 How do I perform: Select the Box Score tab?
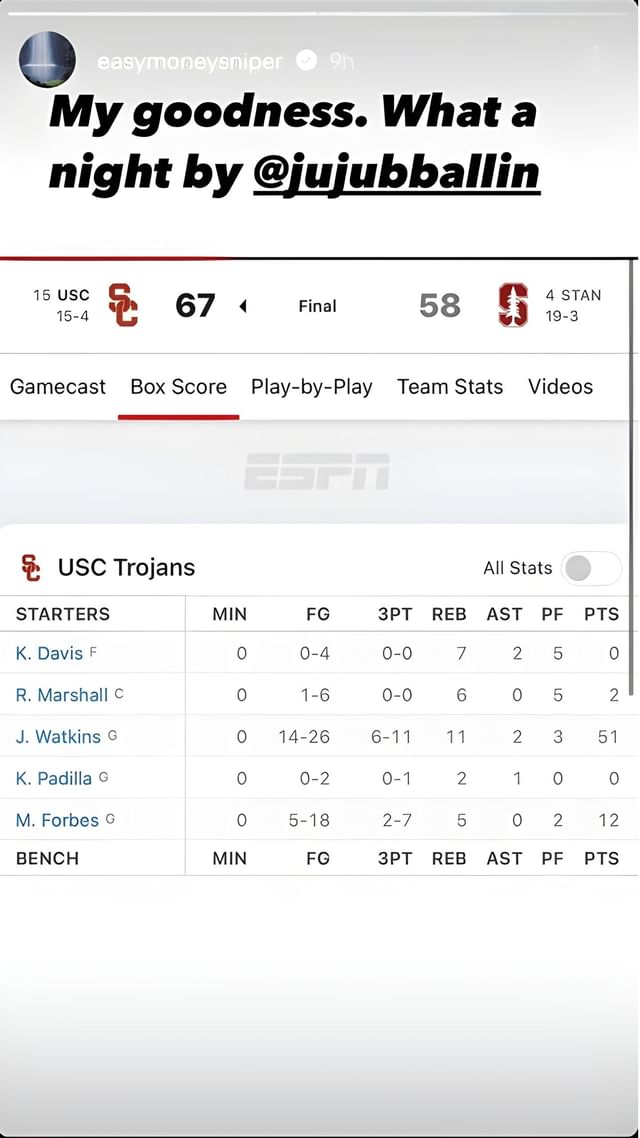tap(179, 387)
